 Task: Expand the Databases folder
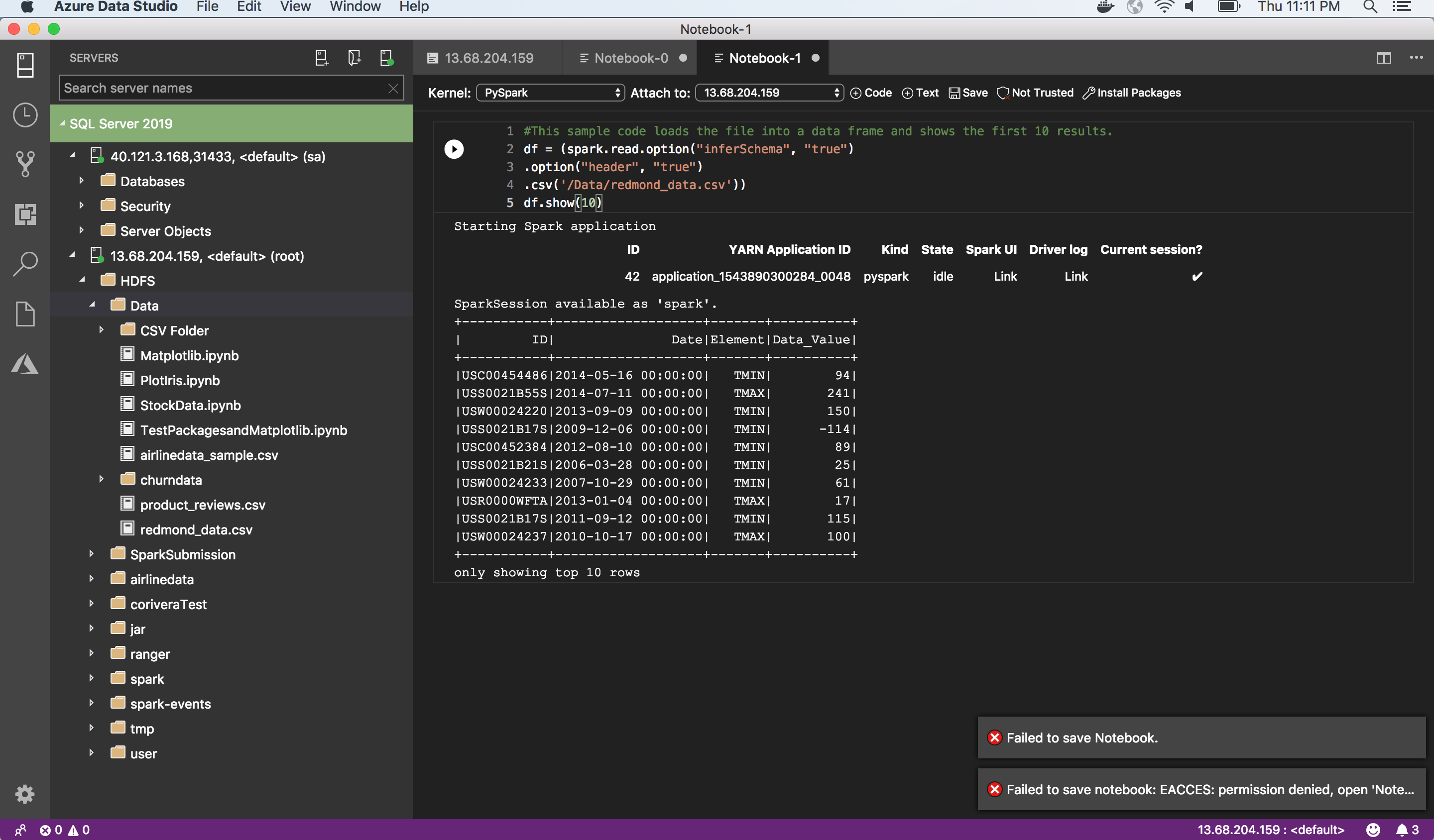click(81, 181)
